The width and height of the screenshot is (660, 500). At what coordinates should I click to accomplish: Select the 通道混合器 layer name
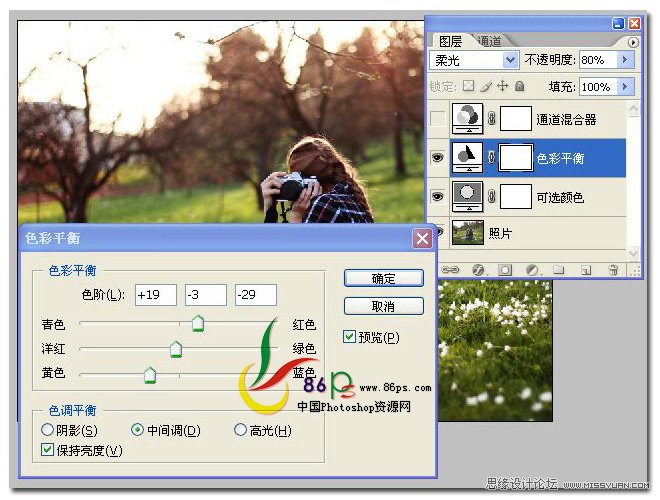click(566, 120)
